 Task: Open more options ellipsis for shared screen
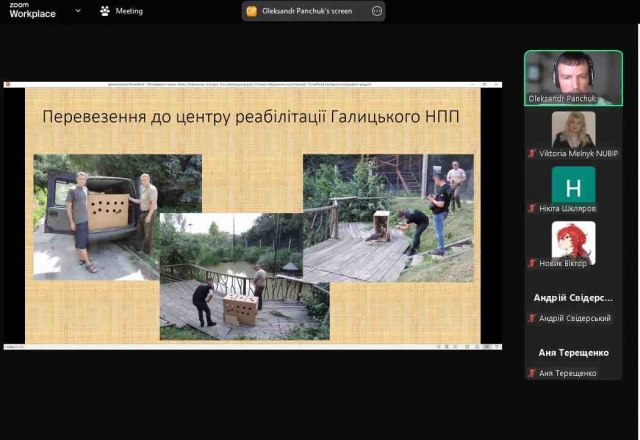[x=377, y=11]
